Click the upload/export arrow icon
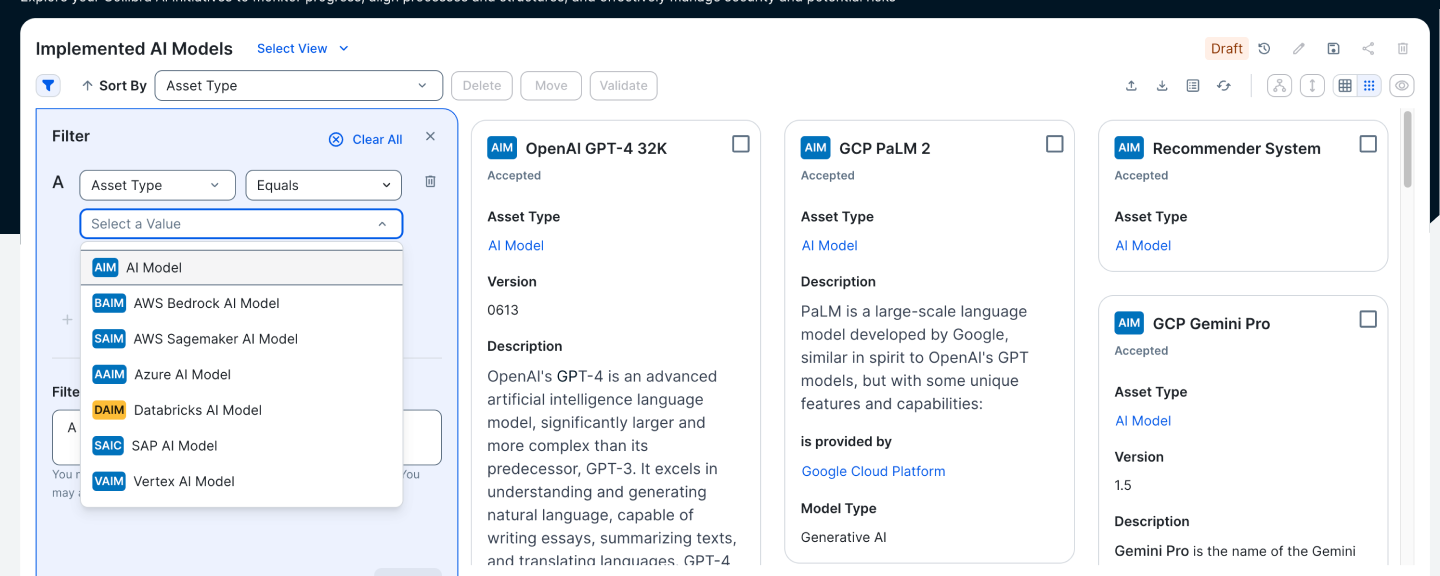Image resolution: width=1440 pixels, height=576 pixels. point(1131,86)
